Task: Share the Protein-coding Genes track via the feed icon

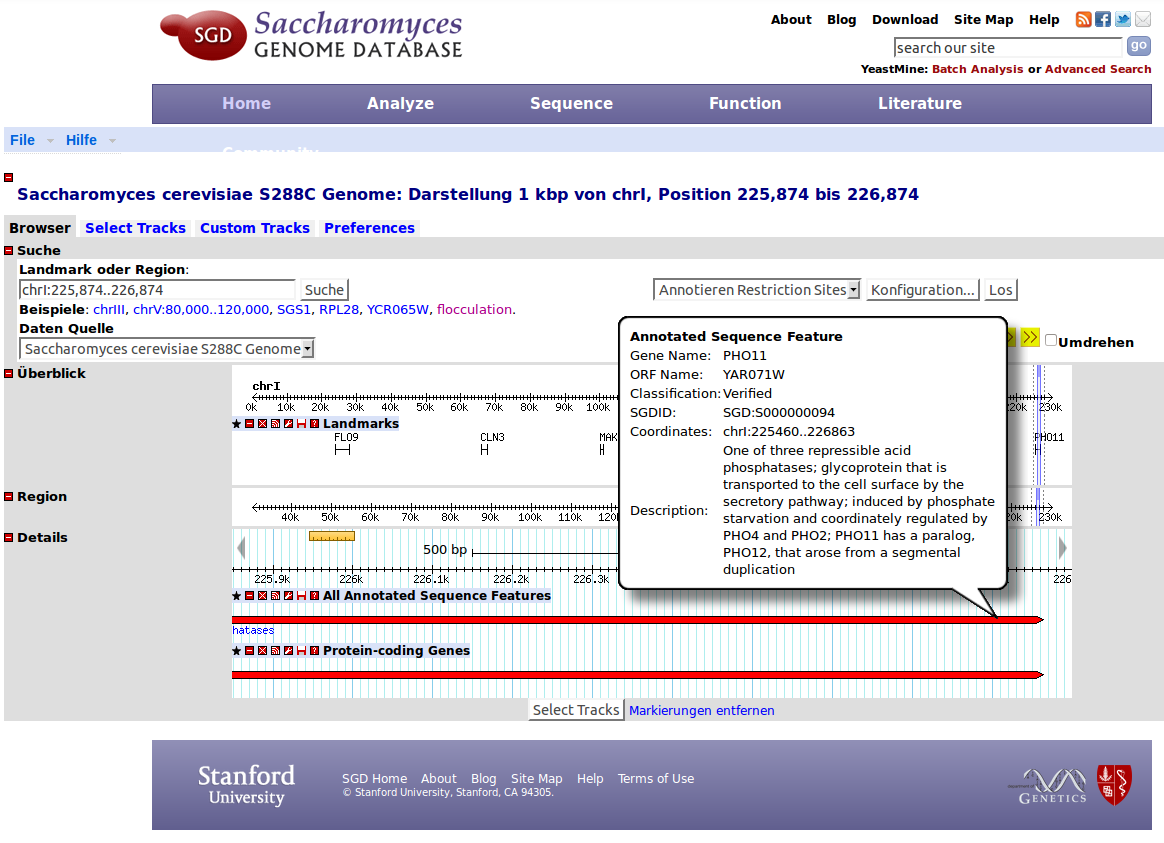Action: [x=275, y=651]
